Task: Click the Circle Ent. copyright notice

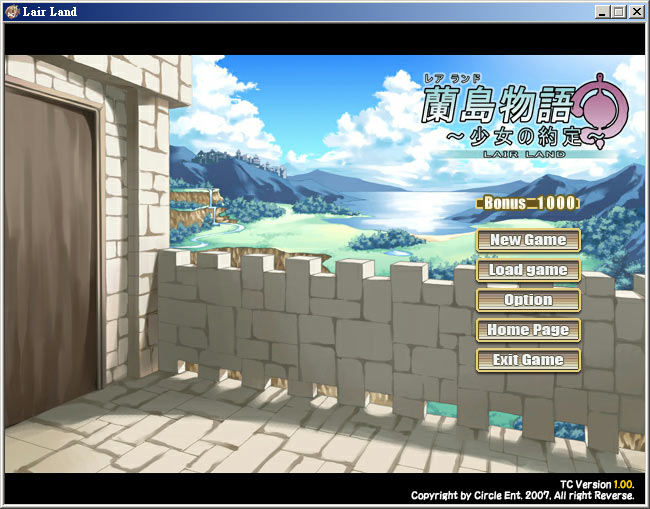Action: point(522,495)
